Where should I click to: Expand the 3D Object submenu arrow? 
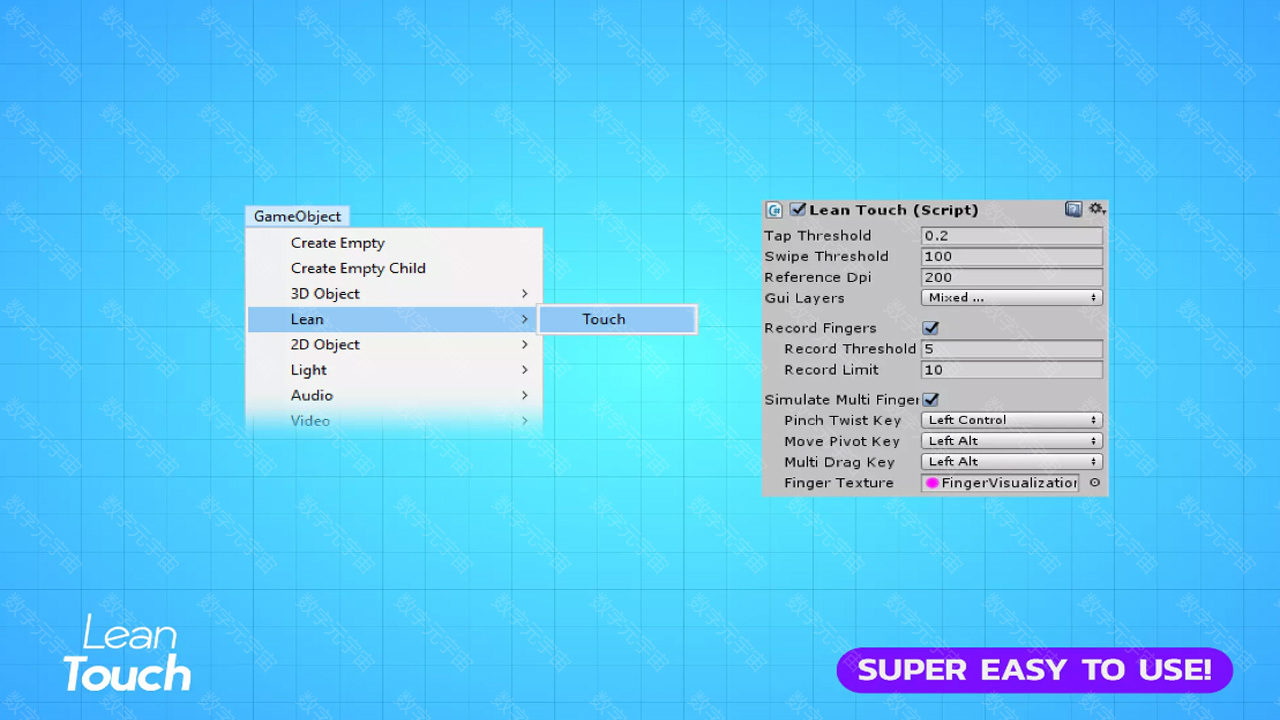click(524, 294)
